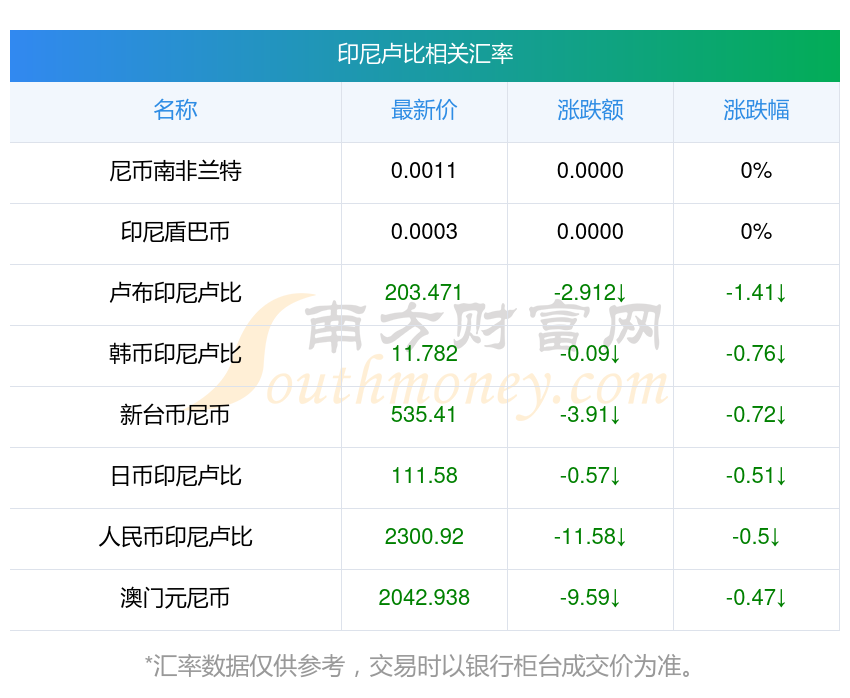Click the disclaimer text 汇率数据仅供参考
This screenshot has width=850, height=698.
point(249,666)
